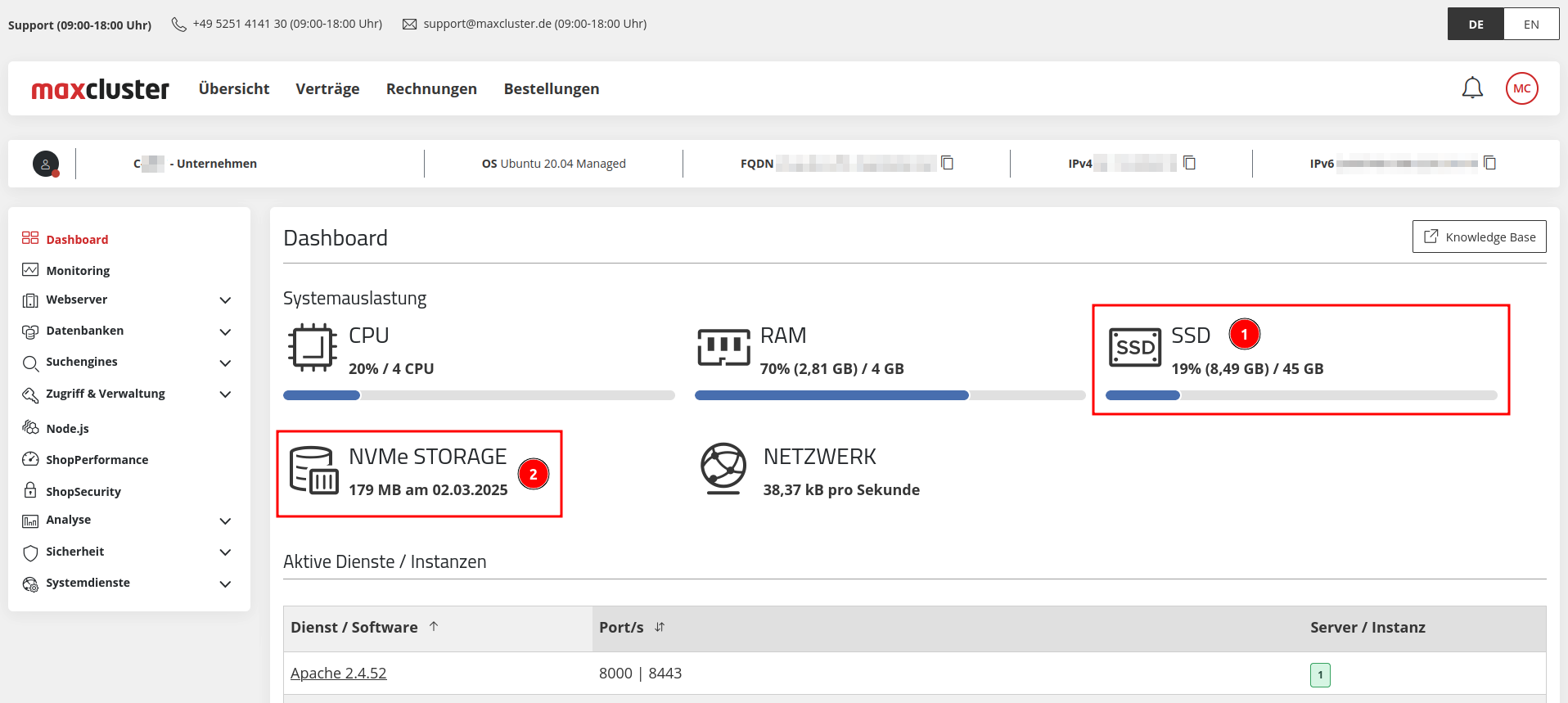Select ShopSecurity in the sidebar
1568x703 pixels.
tap(83, 492)
